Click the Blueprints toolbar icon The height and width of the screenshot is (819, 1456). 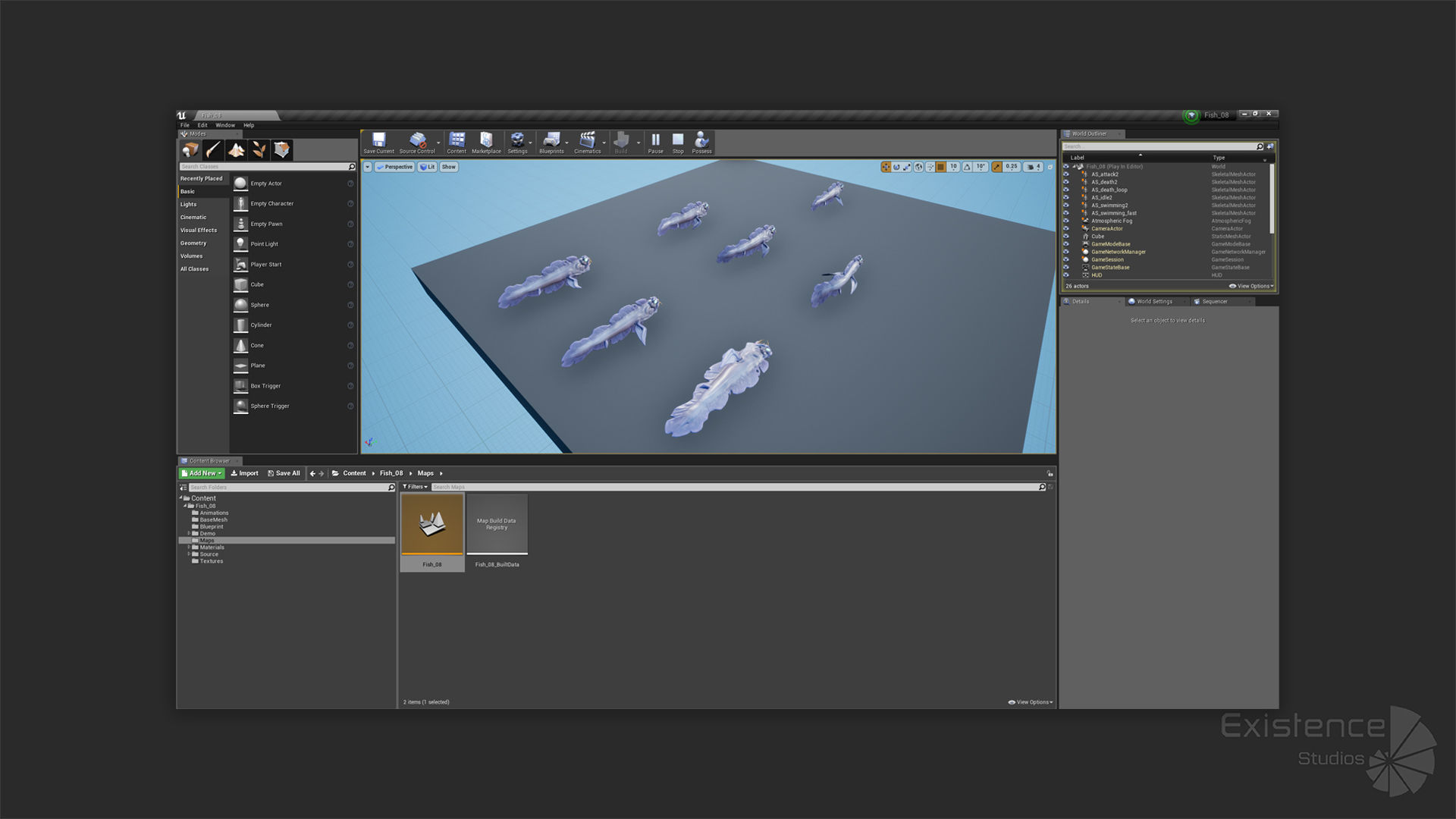551,141
